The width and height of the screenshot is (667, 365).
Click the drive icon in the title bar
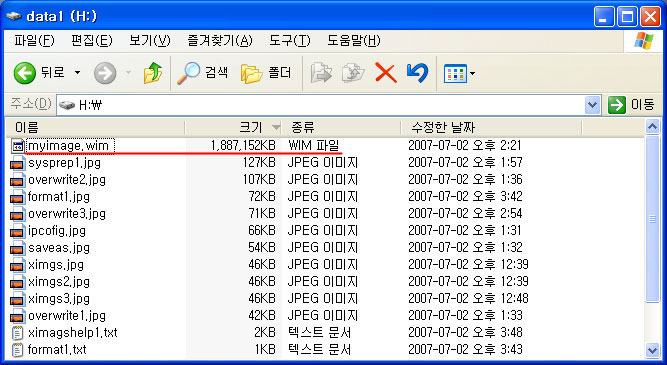(14, 17)
